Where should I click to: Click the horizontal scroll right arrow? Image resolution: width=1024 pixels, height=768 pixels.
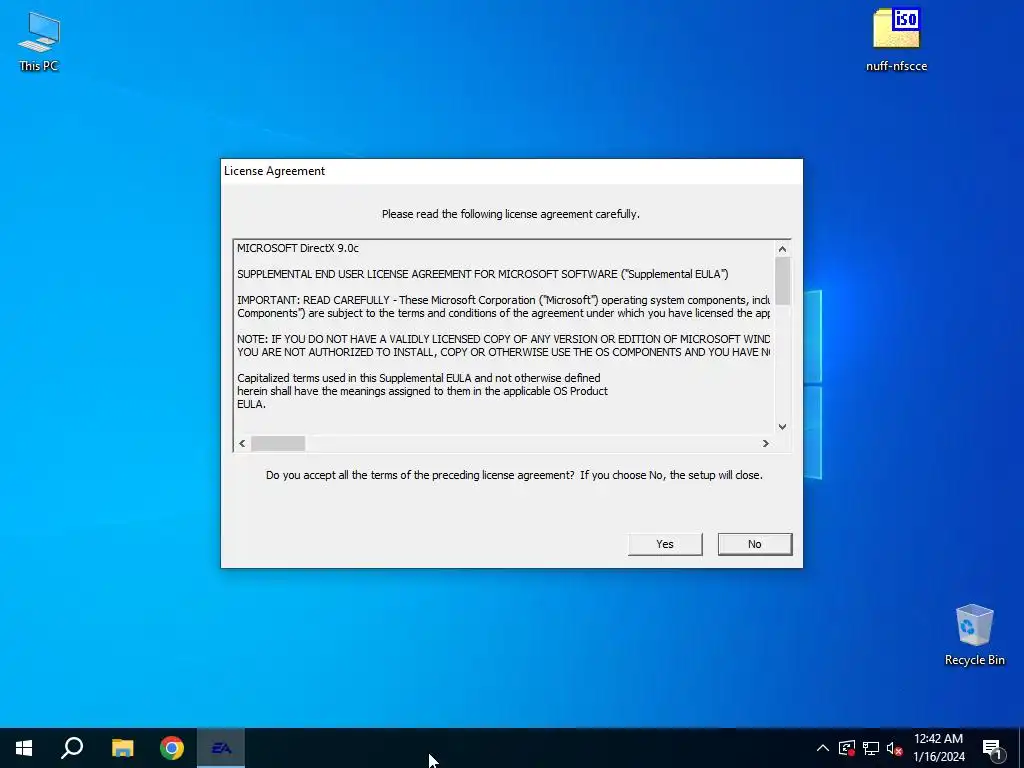pyautogui.click(x=765, y=443)
